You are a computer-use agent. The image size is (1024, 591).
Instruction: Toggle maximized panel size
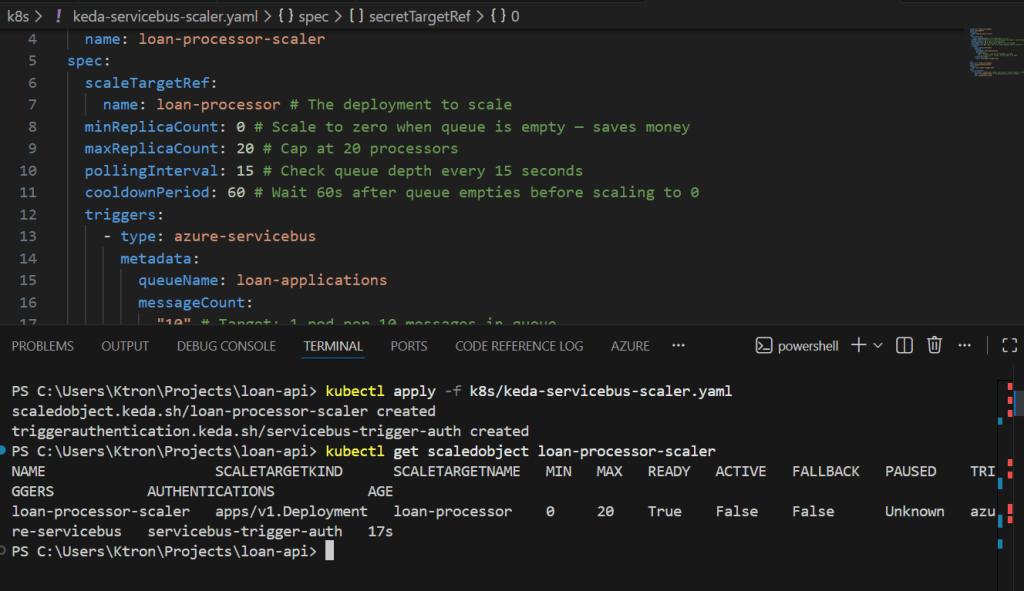coord(1008,345)
